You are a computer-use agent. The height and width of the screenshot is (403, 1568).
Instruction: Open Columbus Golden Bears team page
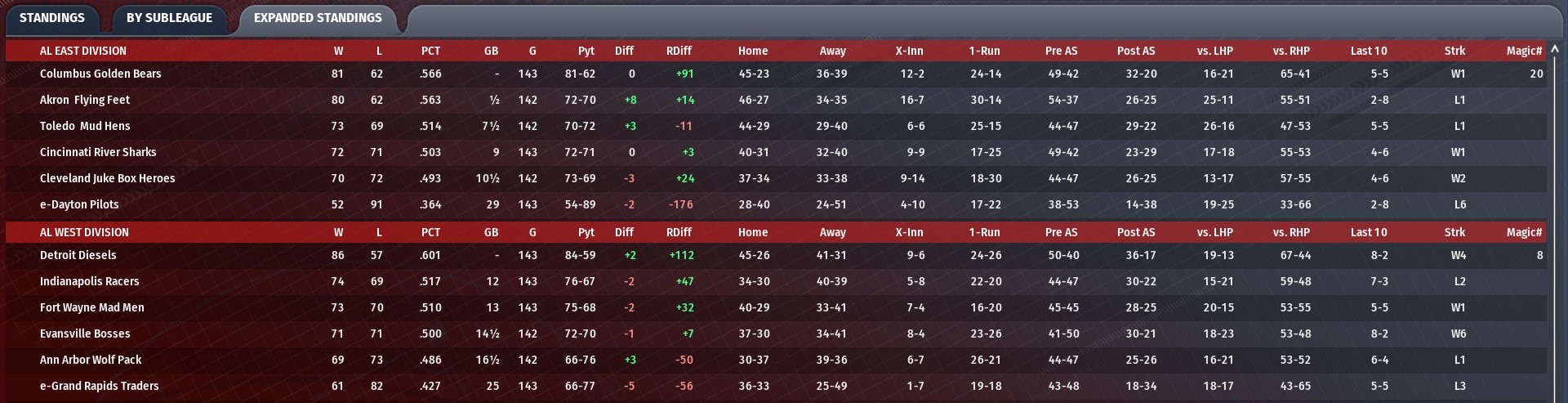point(100,74)
